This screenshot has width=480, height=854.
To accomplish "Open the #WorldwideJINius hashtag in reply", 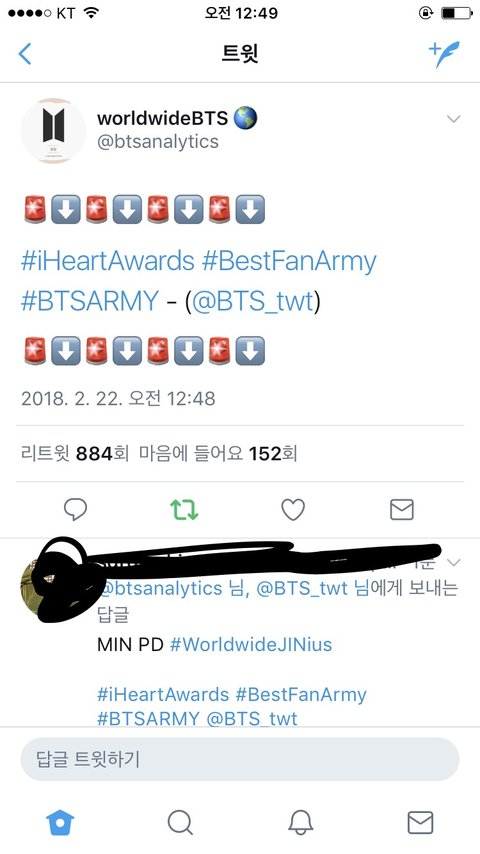I will point(251,644).
